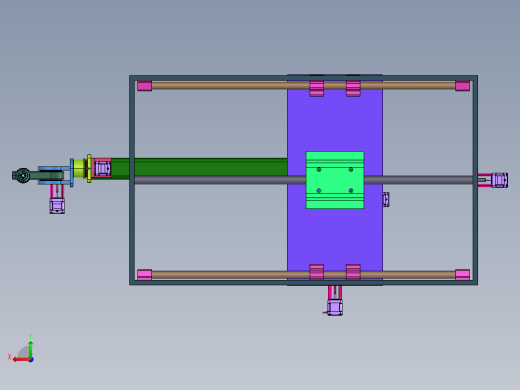
Task: Select the bottom-right pink rod mount
Action: (462, 275)
